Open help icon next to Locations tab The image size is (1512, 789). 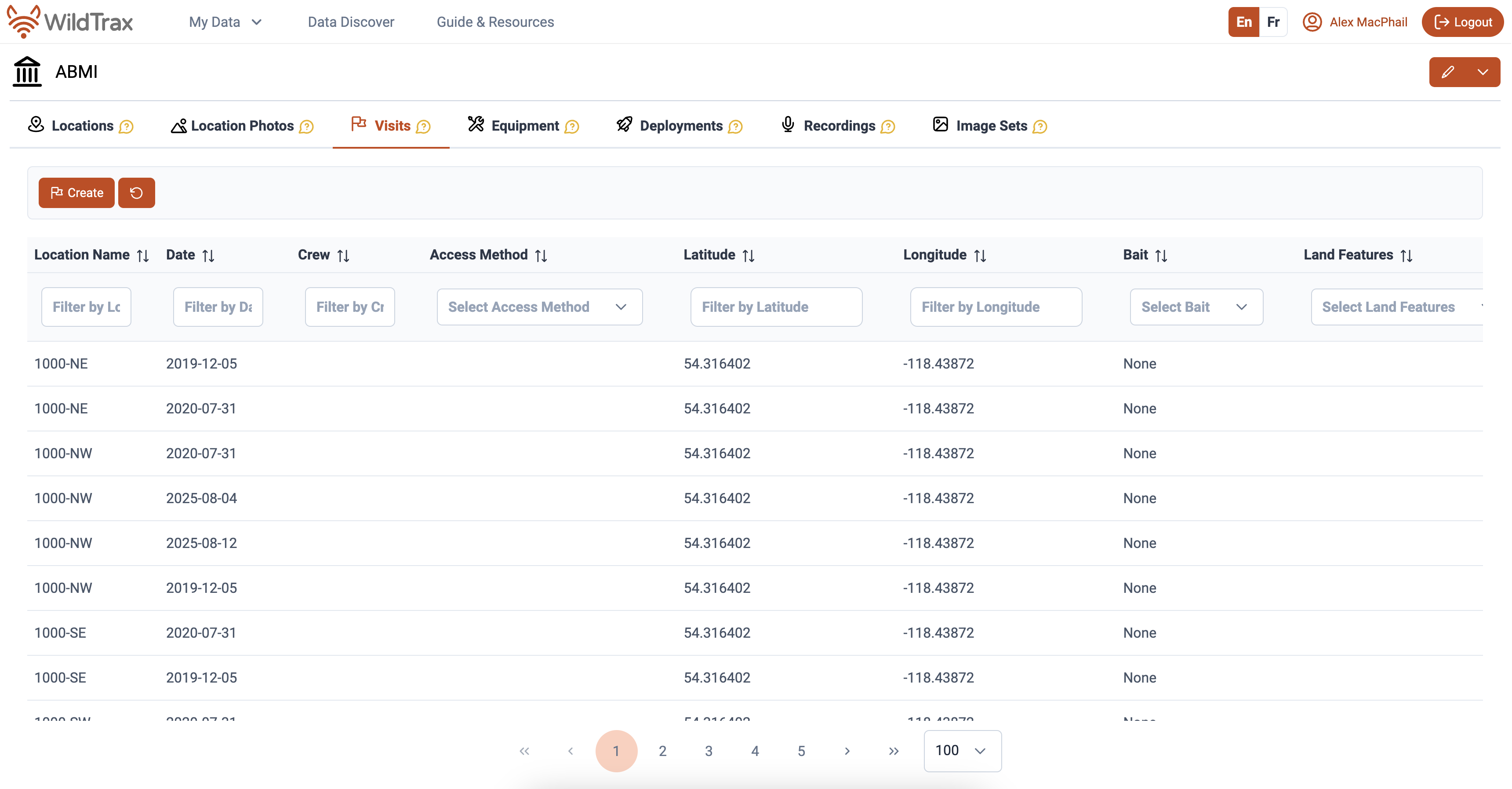pos(126,126)
